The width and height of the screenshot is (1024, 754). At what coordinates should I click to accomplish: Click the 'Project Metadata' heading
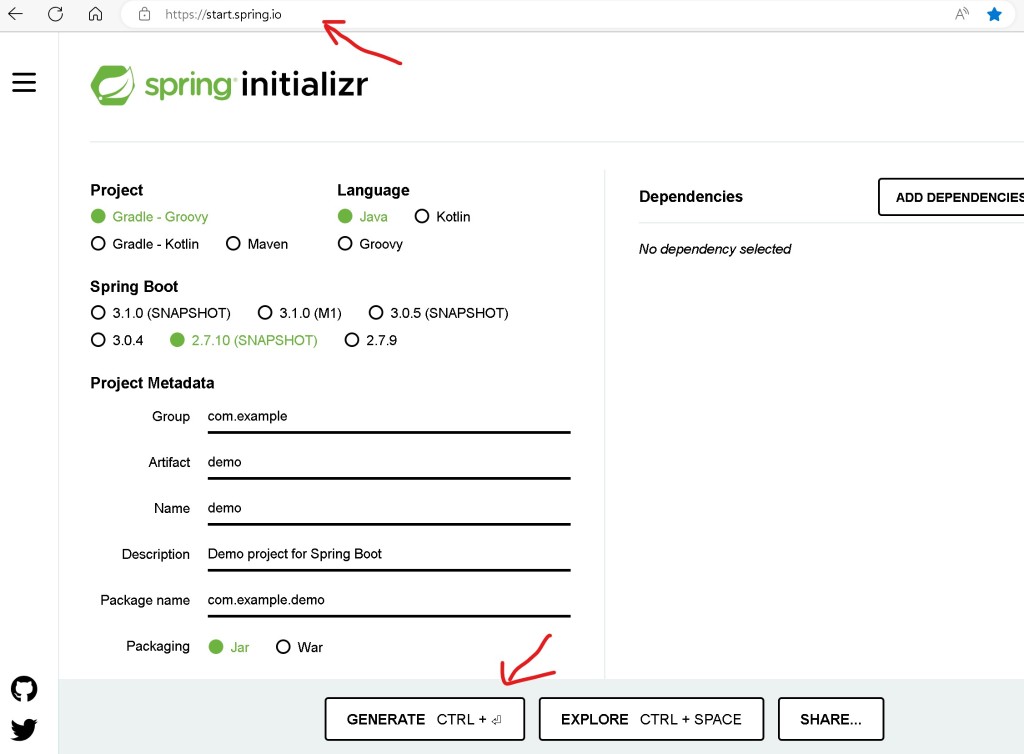(x=152, y=383)
